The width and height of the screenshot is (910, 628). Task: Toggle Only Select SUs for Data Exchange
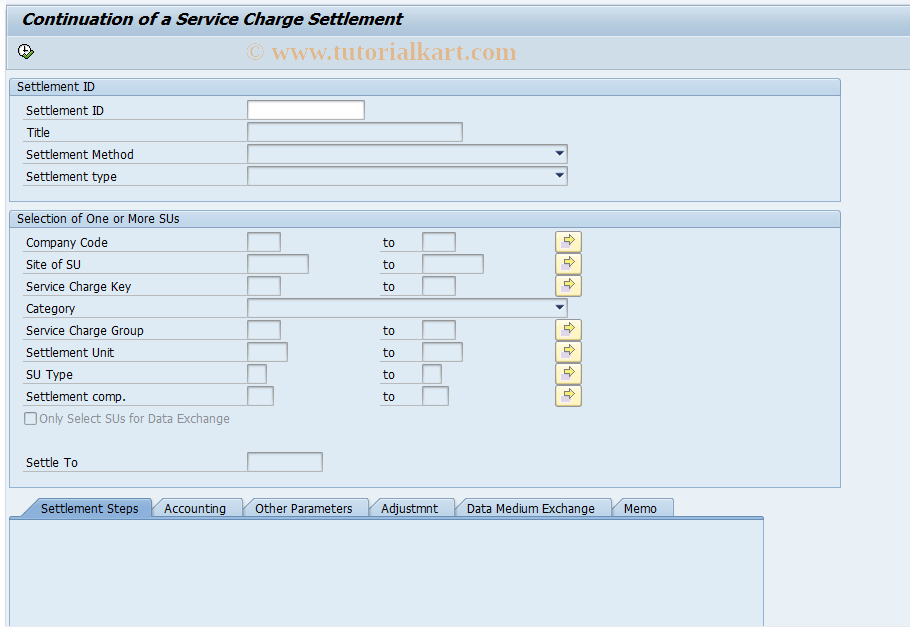[x=31, y=418]
